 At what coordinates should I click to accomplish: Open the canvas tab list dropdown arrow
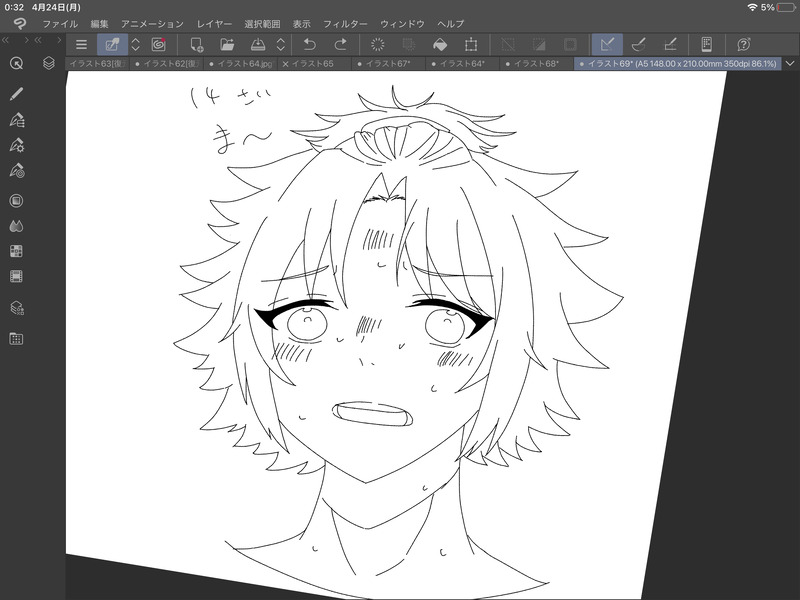click(x=790, y=64)
